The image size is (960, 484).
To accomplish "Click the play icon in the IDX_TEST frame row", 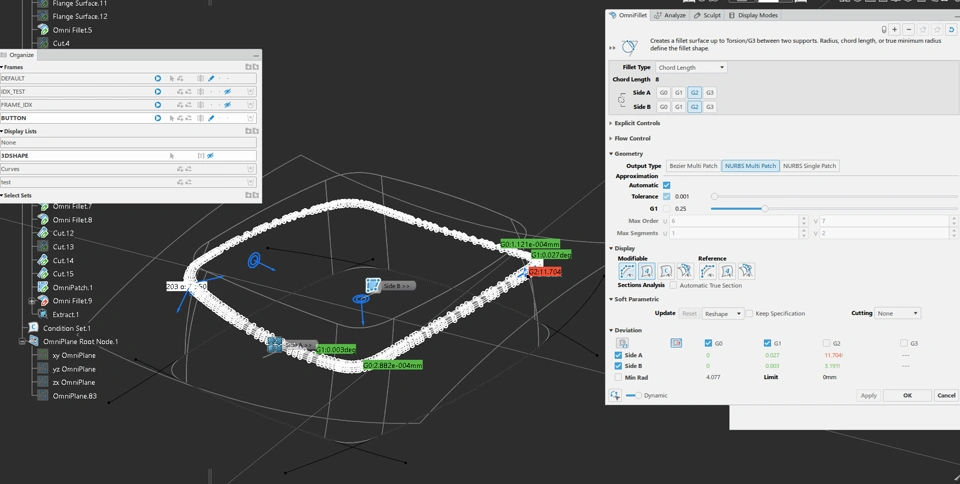I will (x=157, y=92).
